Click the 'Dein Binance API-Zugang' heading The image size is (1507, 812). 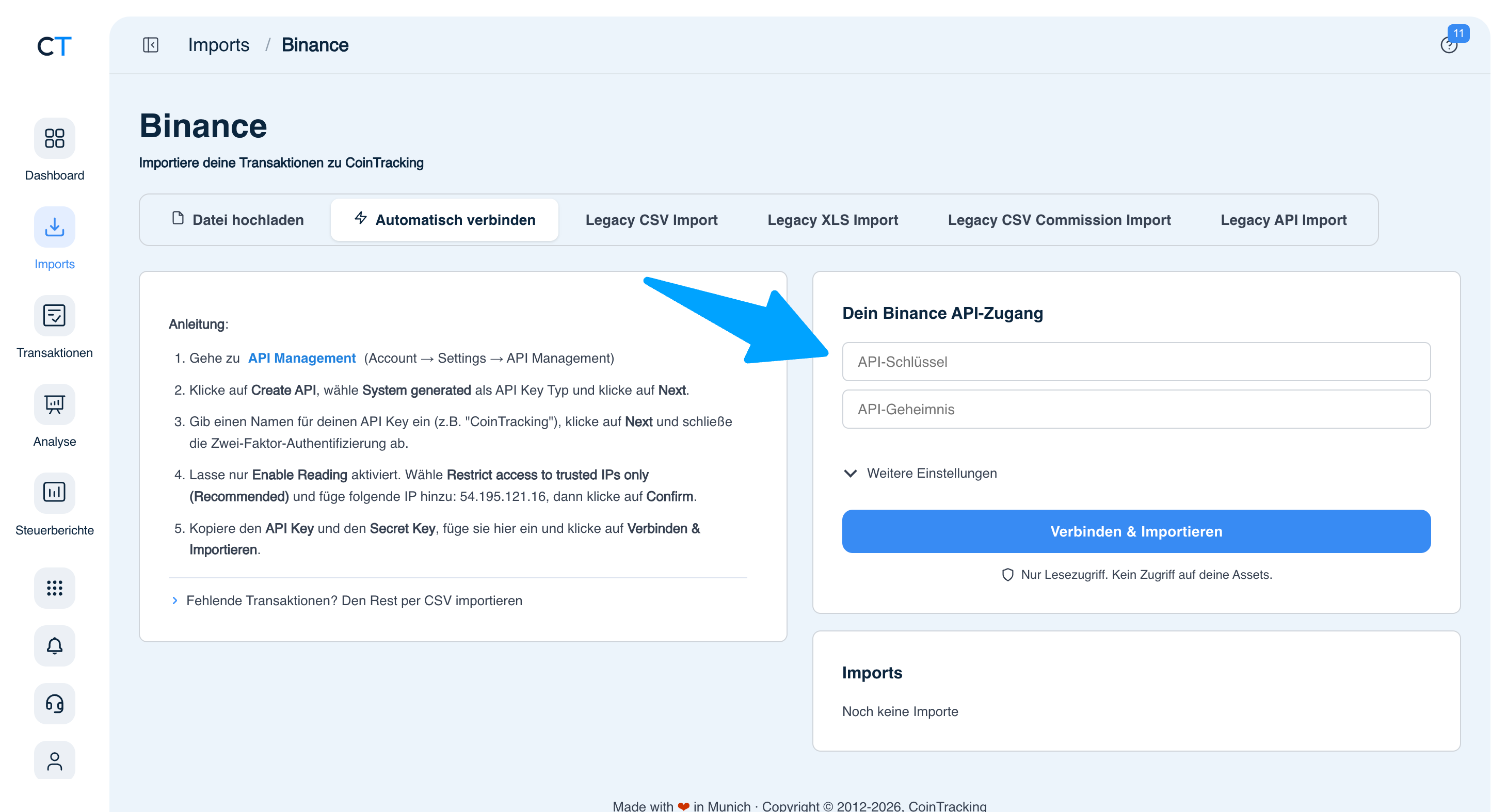(942, 313)
